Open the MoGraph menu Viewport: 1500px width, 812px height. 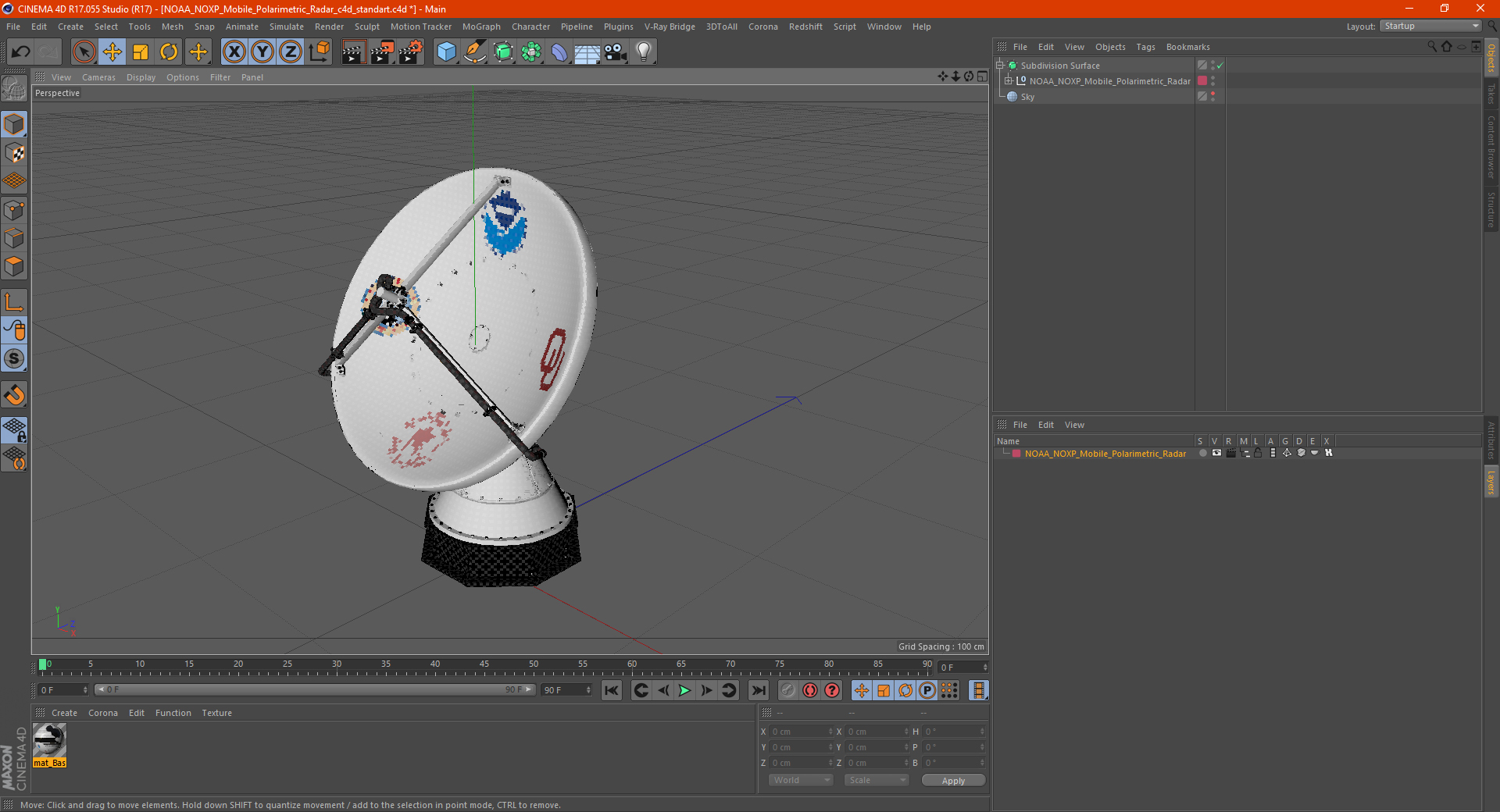(x=481, y=27)
